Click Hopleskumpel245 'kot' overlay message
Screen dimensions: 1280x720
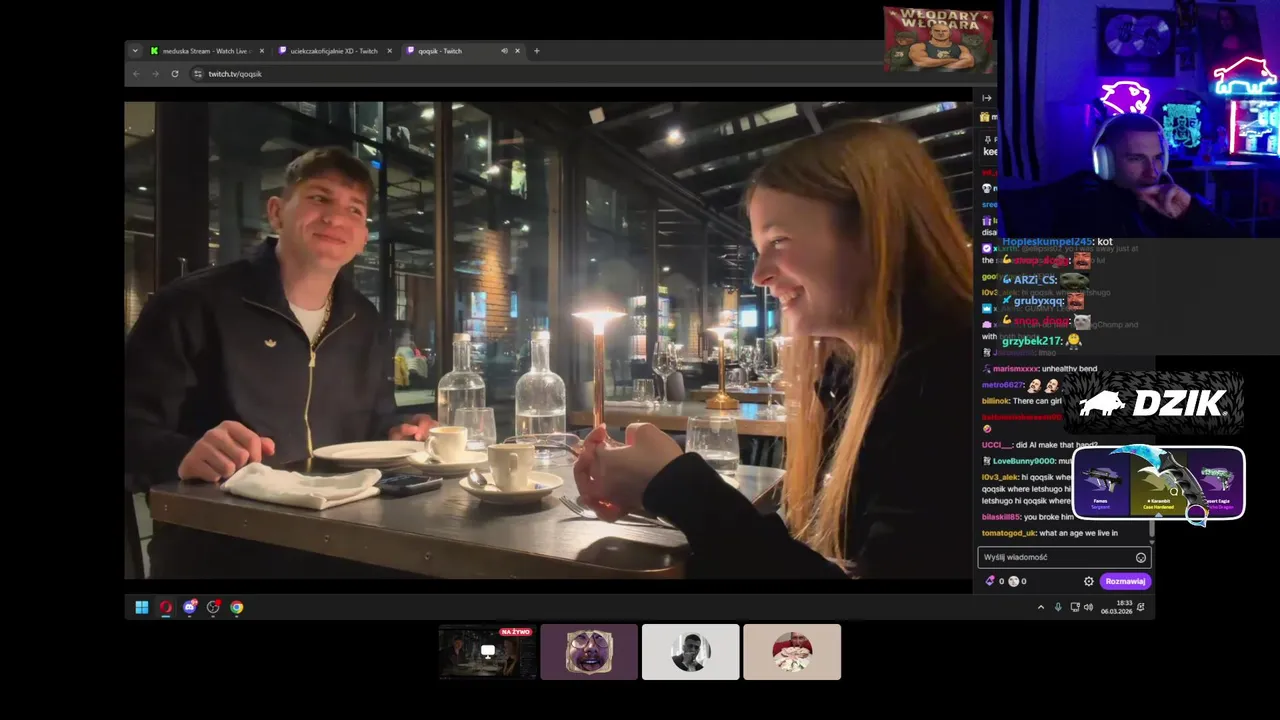(x=1057, y=242)
